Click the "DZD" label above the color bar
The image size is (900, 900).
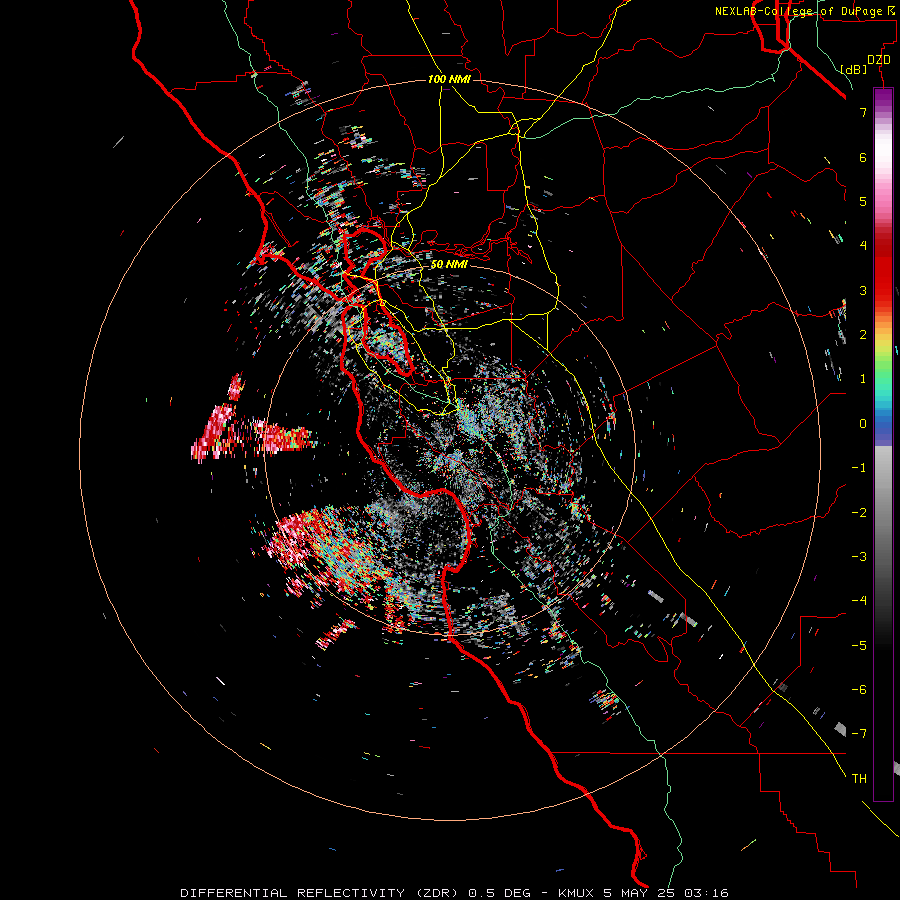click(879, 59)
